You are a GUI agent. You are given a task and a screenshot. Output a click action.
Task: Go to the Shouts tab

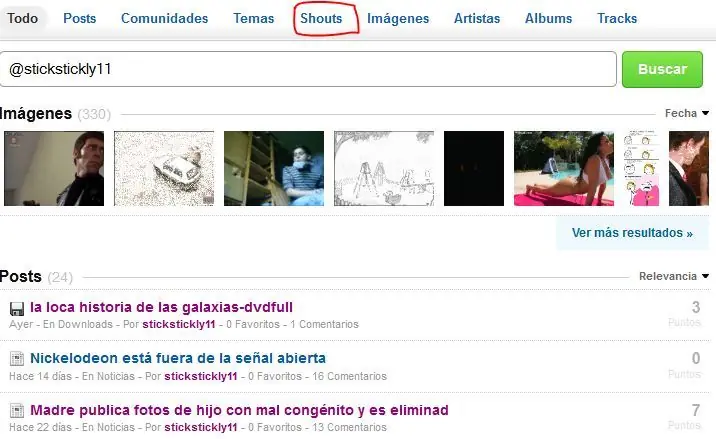[x=321, y=18]
